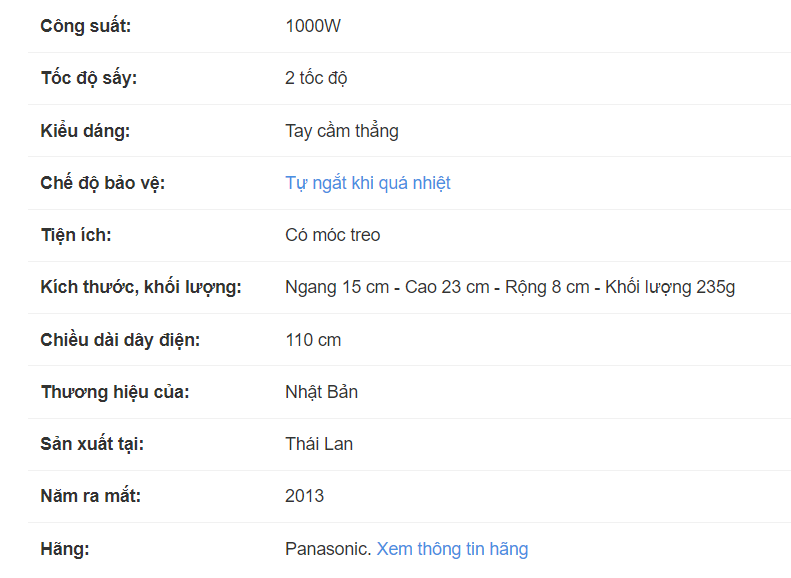Click the "Tốc độ sấy:" label
791x578 pixels.
89,78
